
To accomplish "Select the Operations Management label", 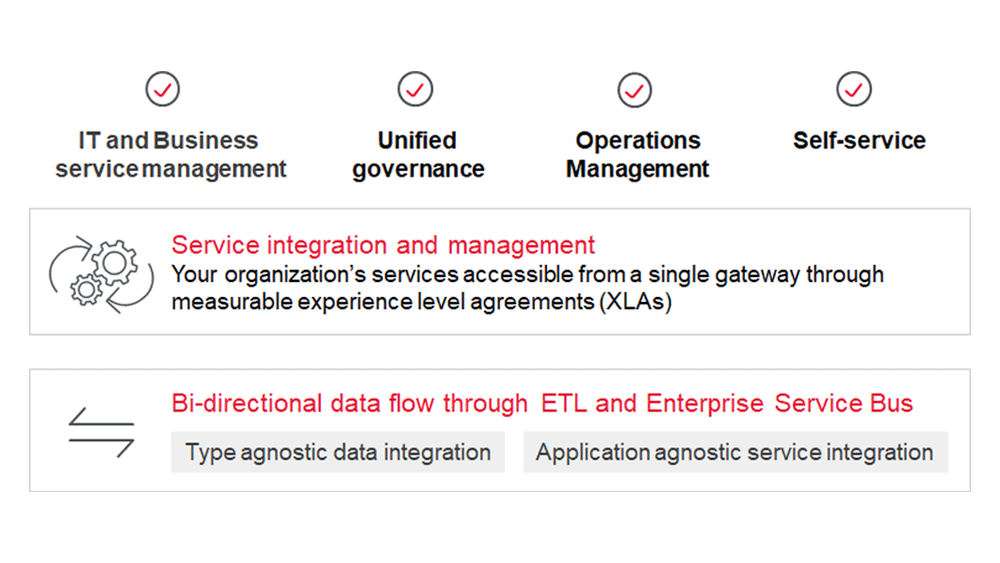I will [638, 155].
